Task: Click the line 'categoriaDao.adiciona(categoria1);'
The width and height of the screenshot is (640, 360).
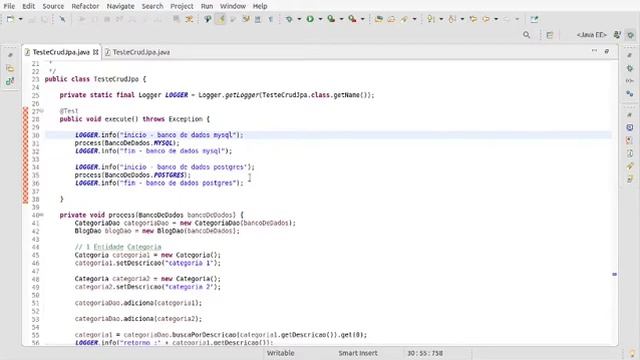Action: (x=138, y=303)
